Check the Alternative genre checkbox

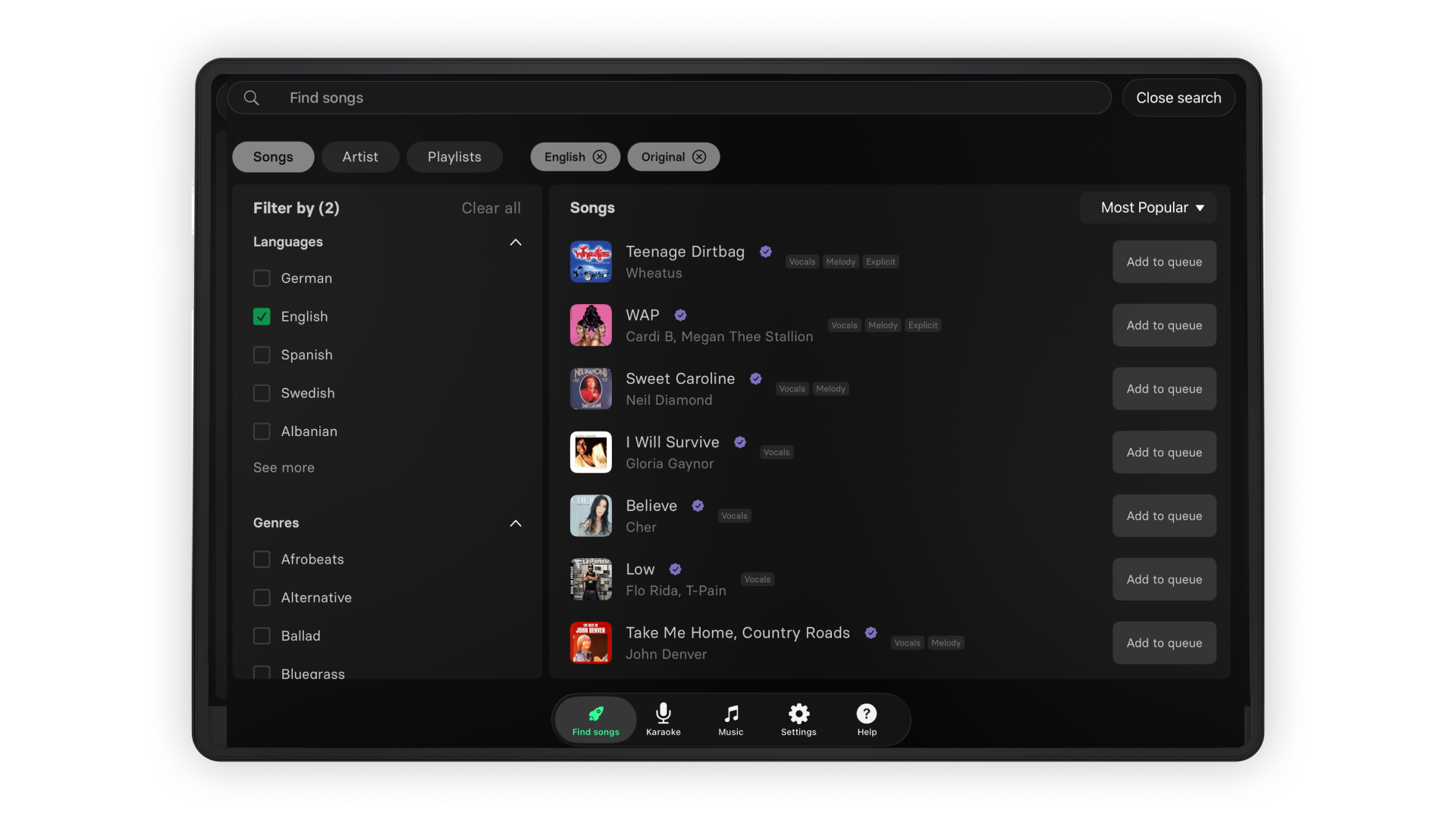[262, 598]
